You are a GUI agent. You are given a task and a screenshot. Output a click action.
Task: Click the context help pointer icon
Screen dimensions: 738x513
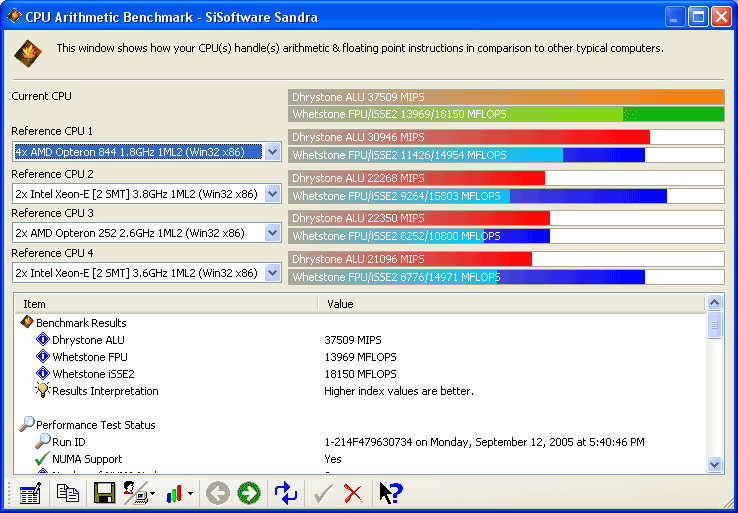click(390, 493)
